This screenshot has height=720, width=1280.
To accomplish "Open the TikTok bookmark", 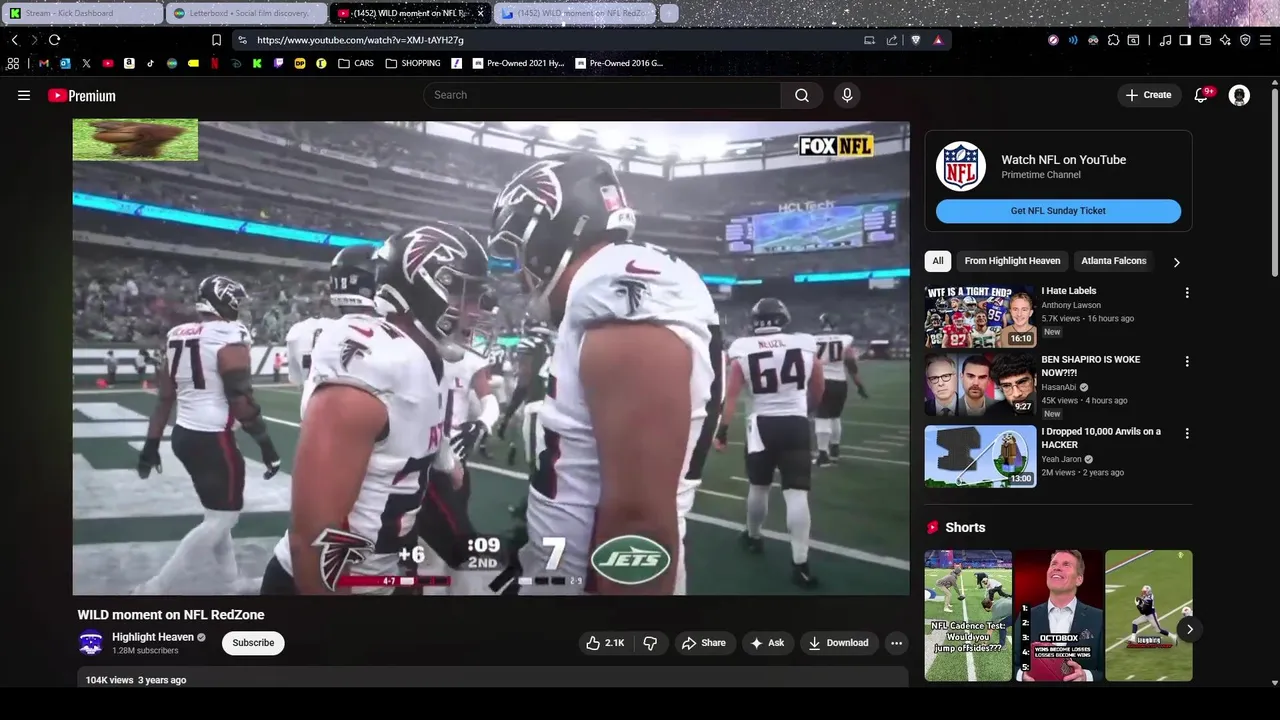I will point(151,63).
